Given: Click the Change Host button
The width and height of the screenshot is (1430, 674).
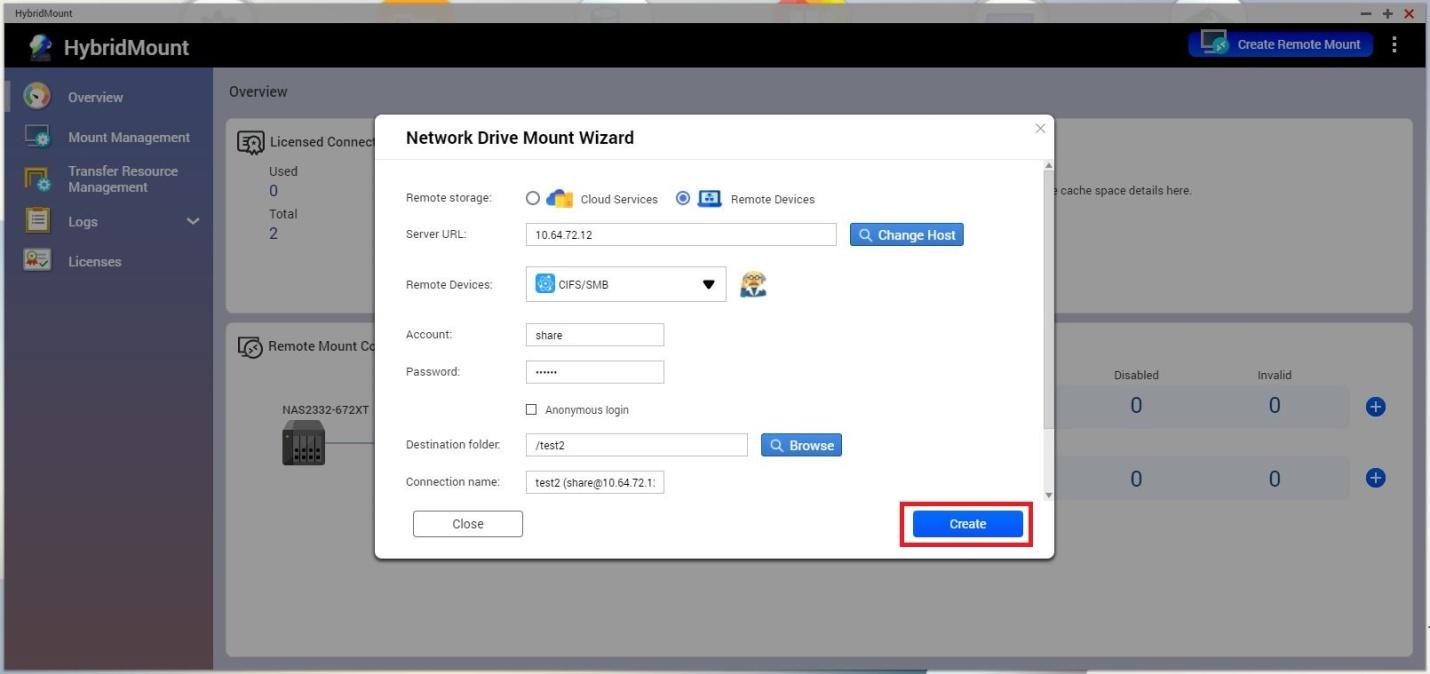Looking at the screenshot, I should [907, 235].
